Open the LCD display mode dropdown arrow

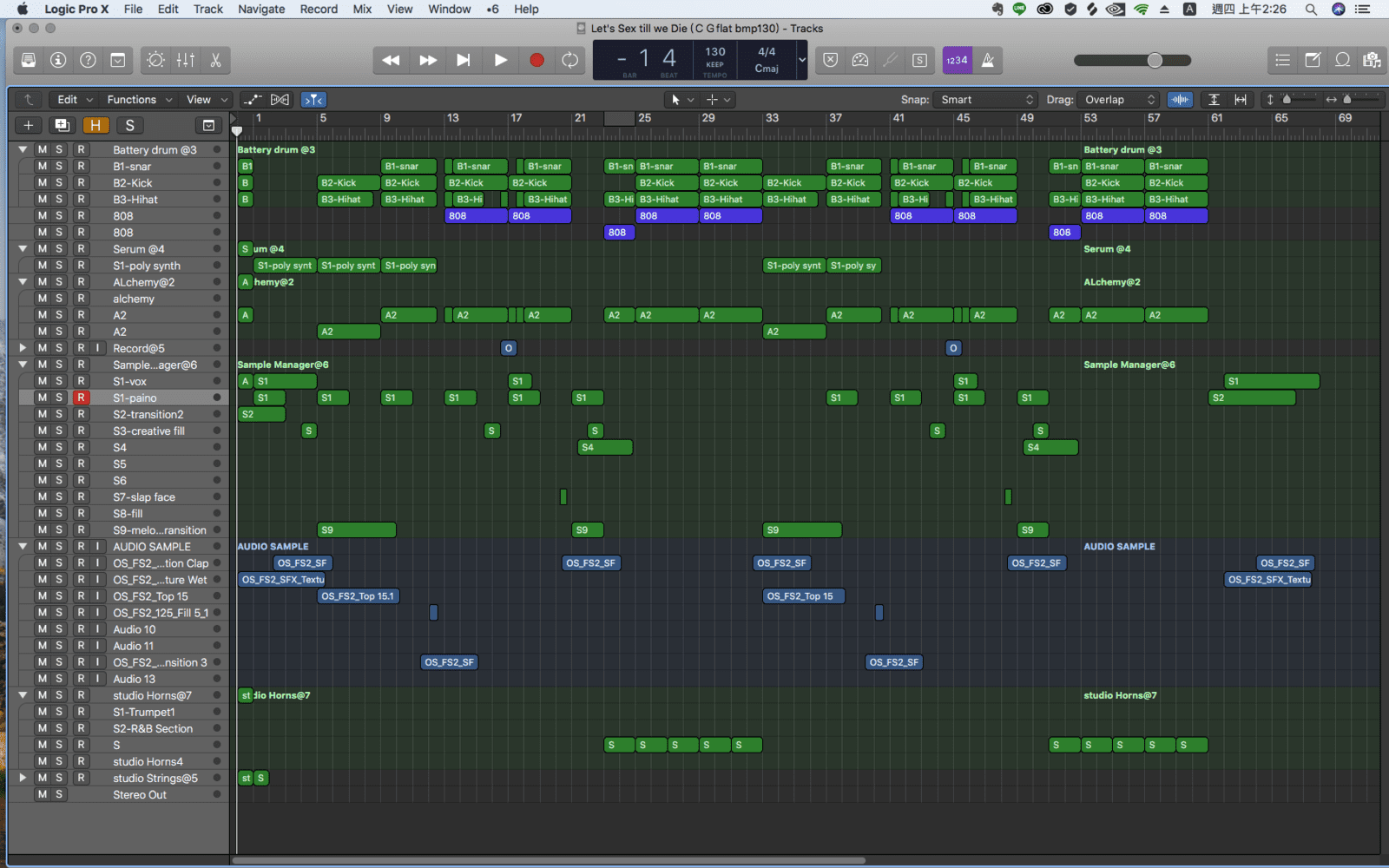point(802,60)
